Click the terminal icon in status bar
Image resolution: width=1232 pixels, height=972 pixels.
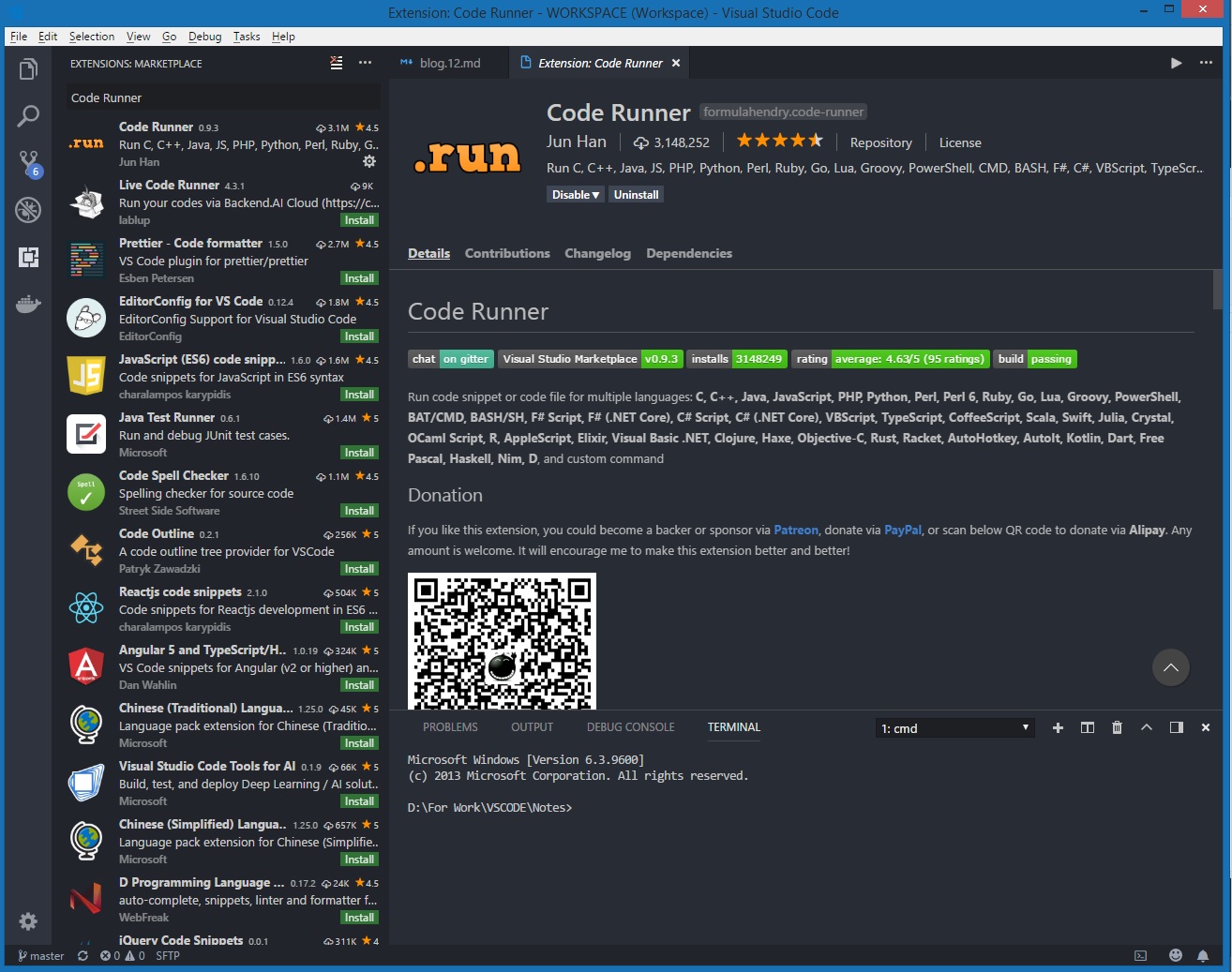pyautogui.click(x=1141, y=956)
